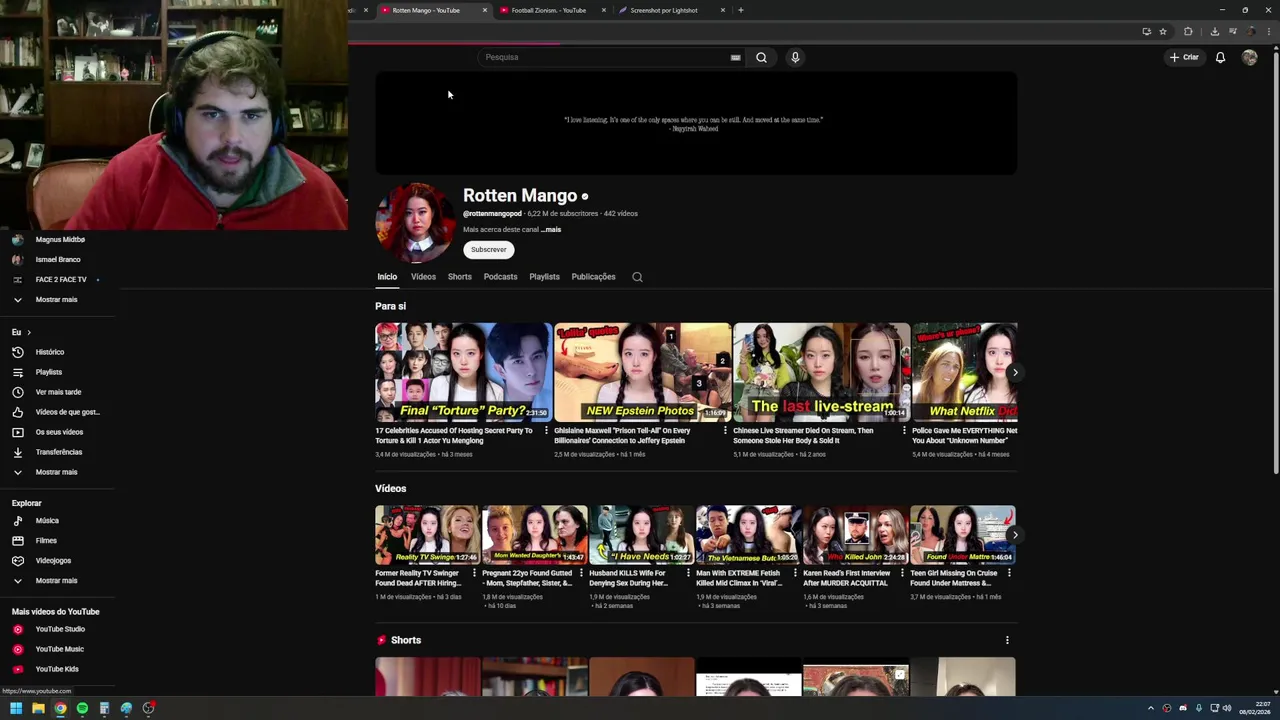Select the Vídeos channel tab
This screenshot has height=720, width=1280.
pyautogui.click(x=423, y=277)
